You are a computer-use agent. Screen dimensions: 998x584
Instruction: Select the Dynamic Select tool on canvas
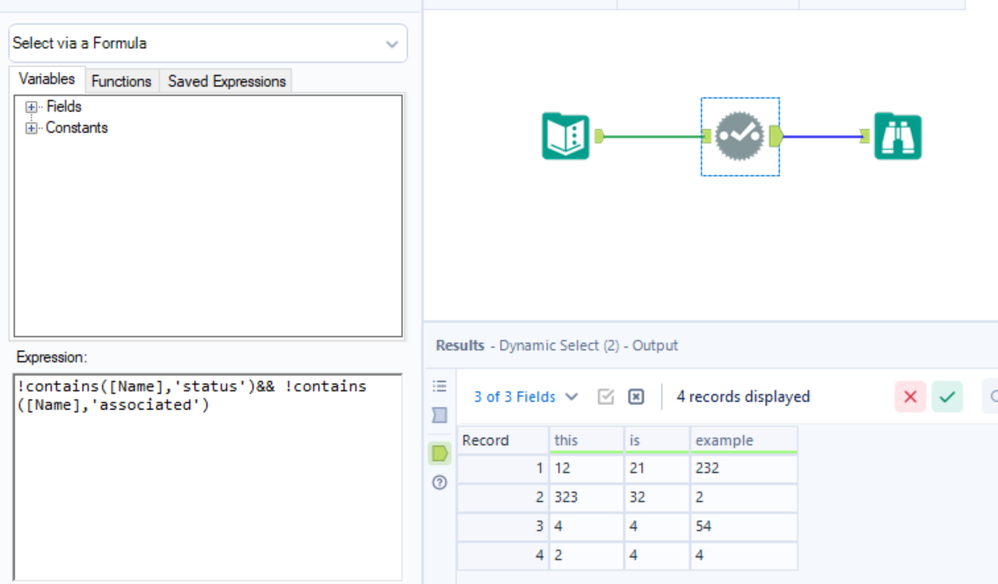point(740,136)
